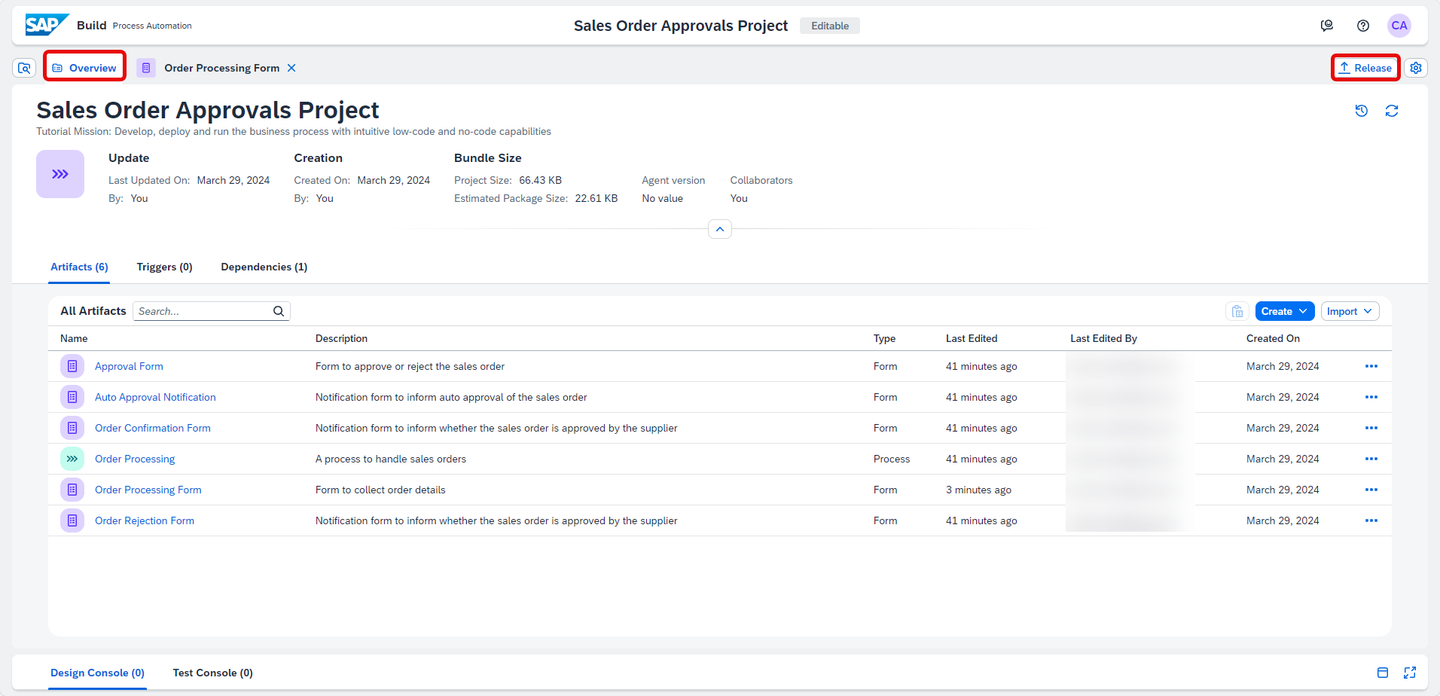Screen dimensions: 1440x696
Task: Expand console to full screen icon
Action: tap(1410, 673)
